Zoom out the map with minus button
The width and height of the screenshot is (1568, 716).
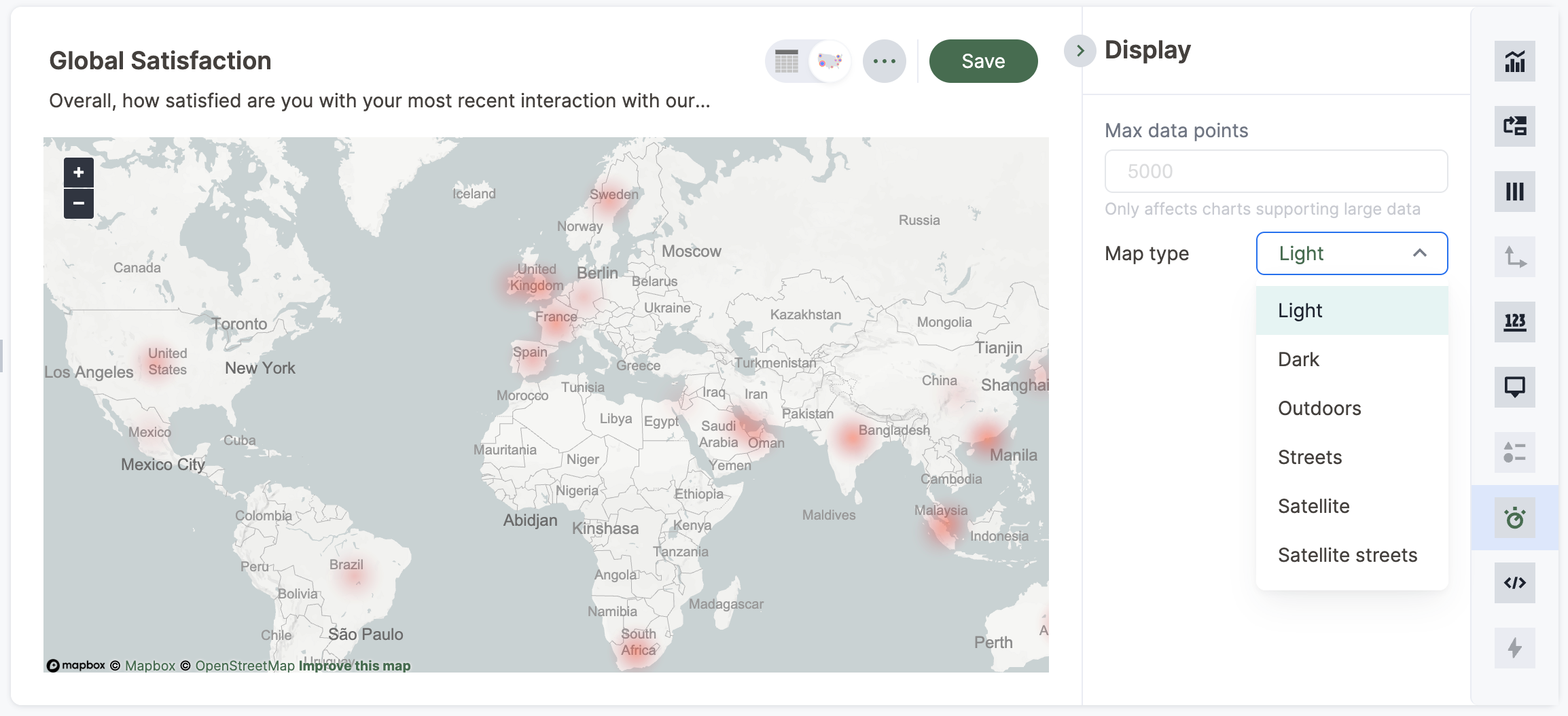click(79, 203)
